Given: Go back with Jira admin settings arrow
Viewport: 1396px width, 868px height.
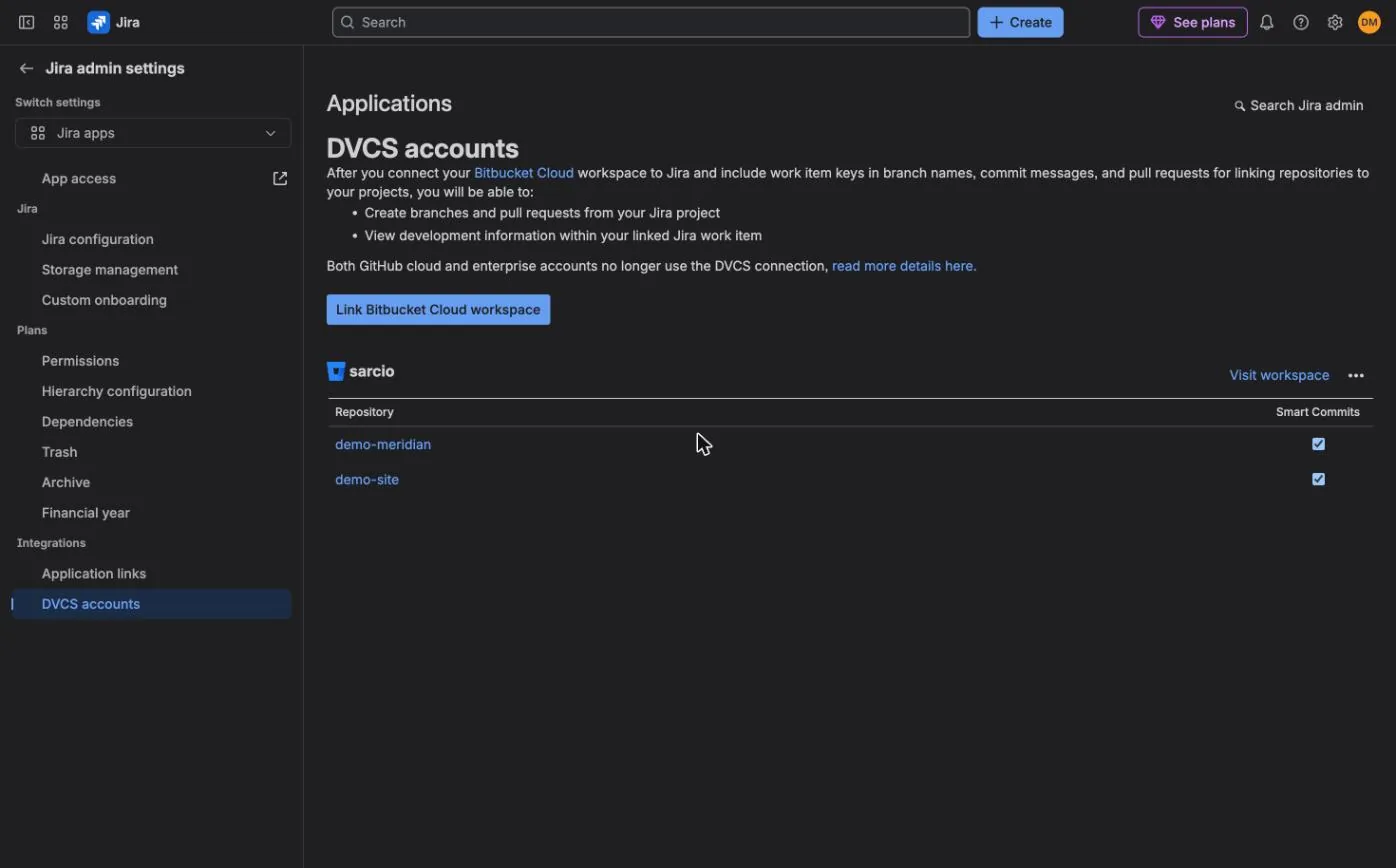Looking at the screenshot, I should (x=26, y=68).
